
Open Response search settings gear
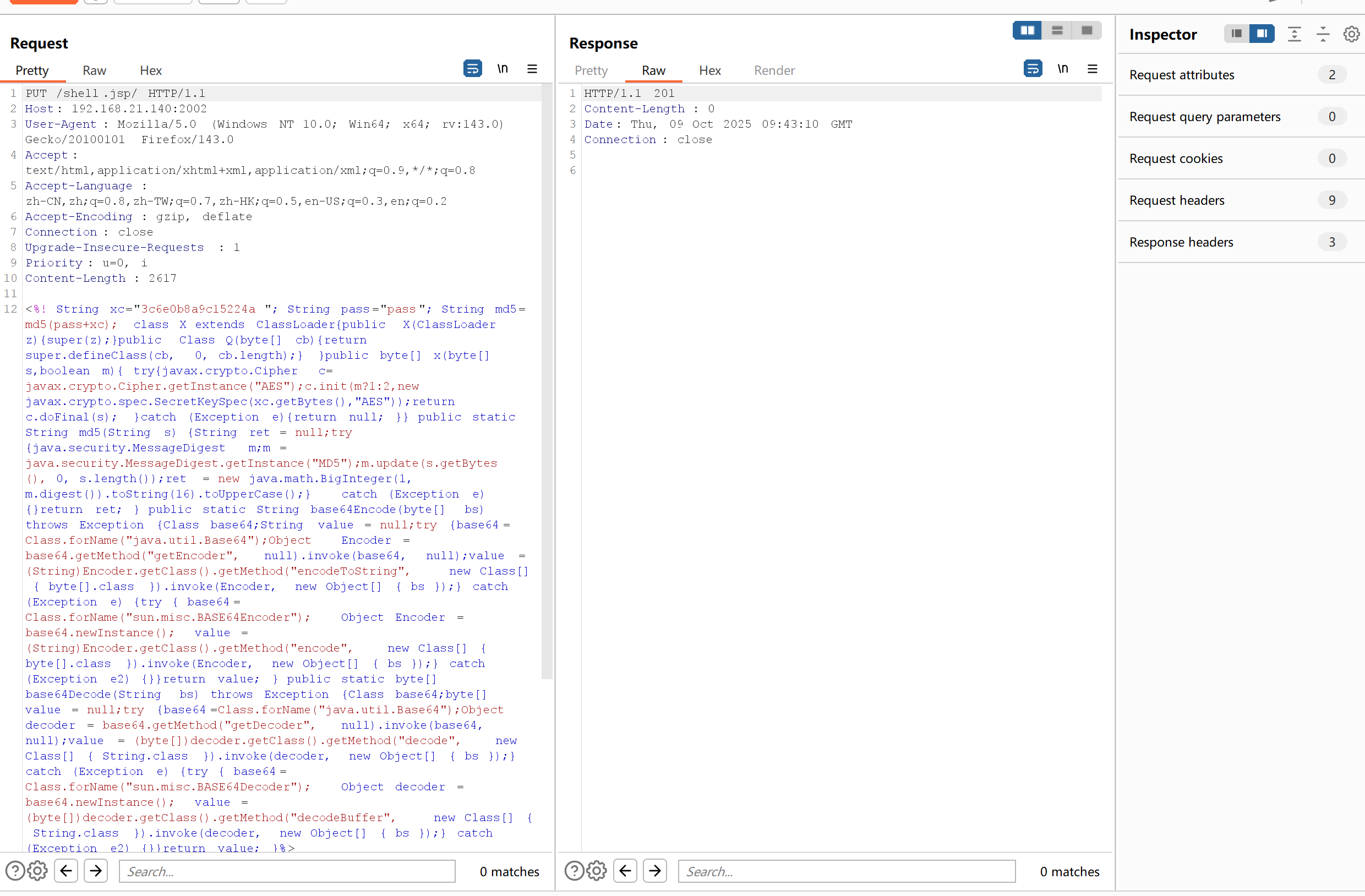(x=597, y=871)
